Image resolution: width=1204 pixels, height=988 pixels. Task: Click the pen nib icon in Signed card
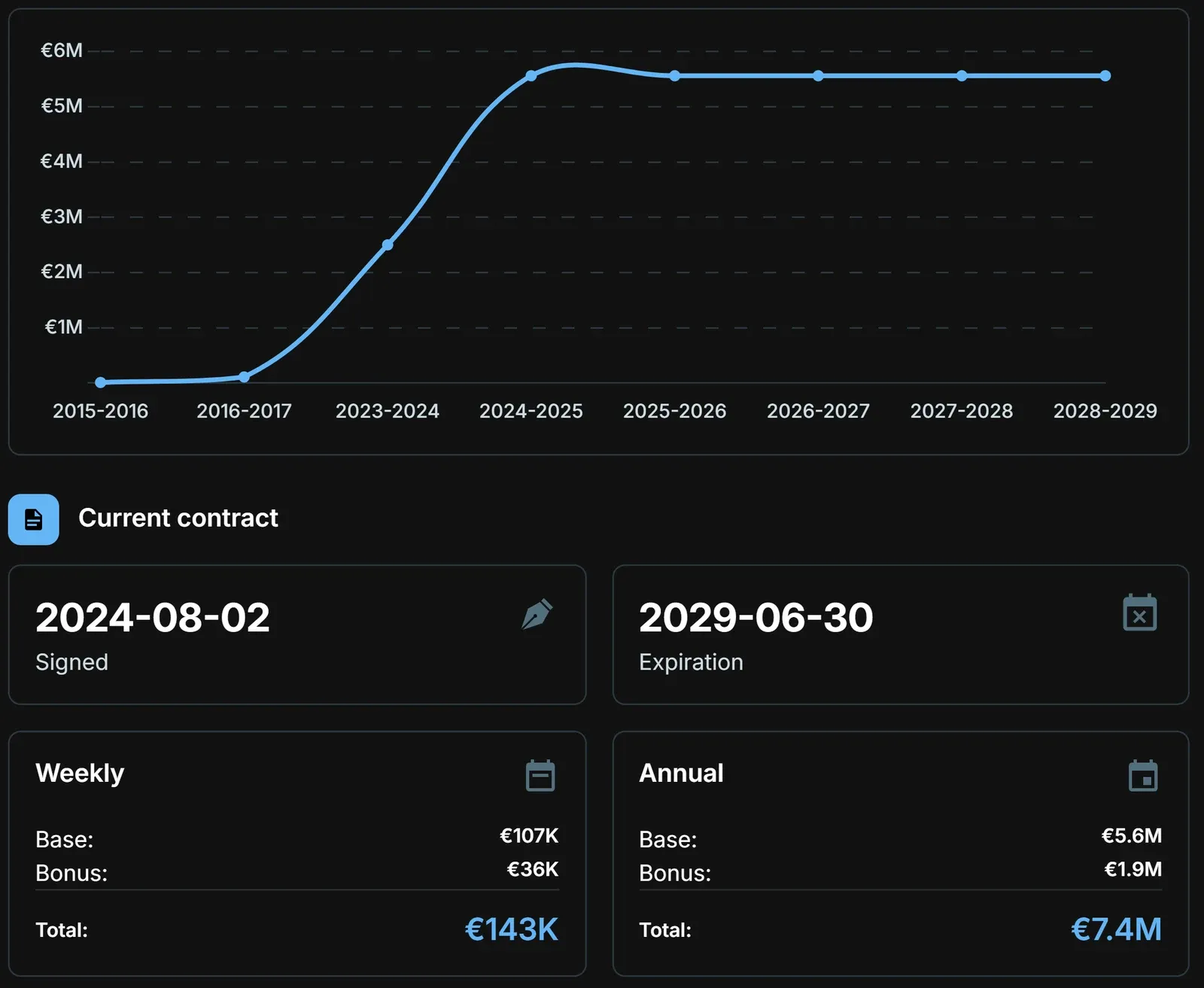coord(537,614)
